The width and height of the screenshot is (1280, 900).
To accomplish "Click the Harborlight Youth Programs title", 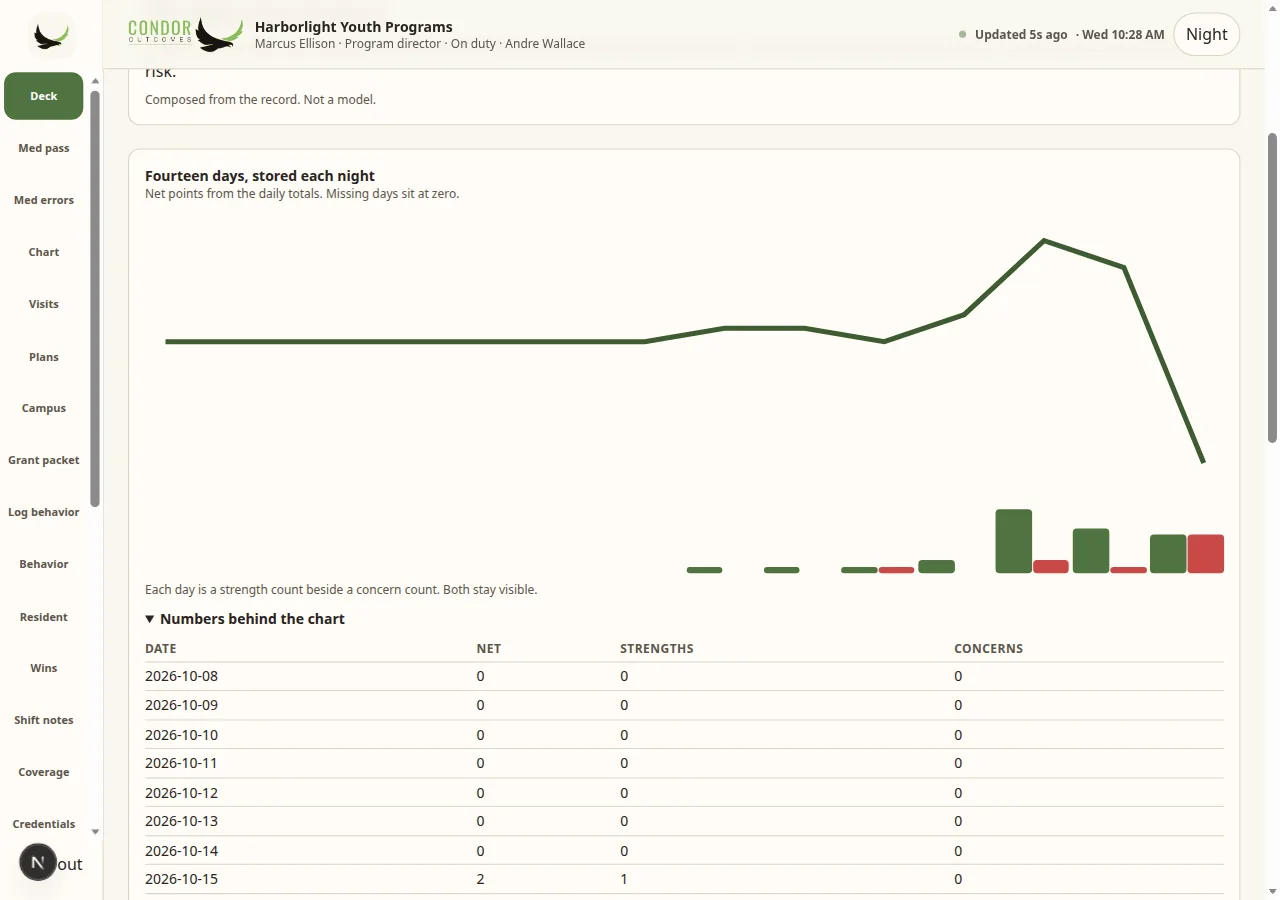I will pos(354,27).
